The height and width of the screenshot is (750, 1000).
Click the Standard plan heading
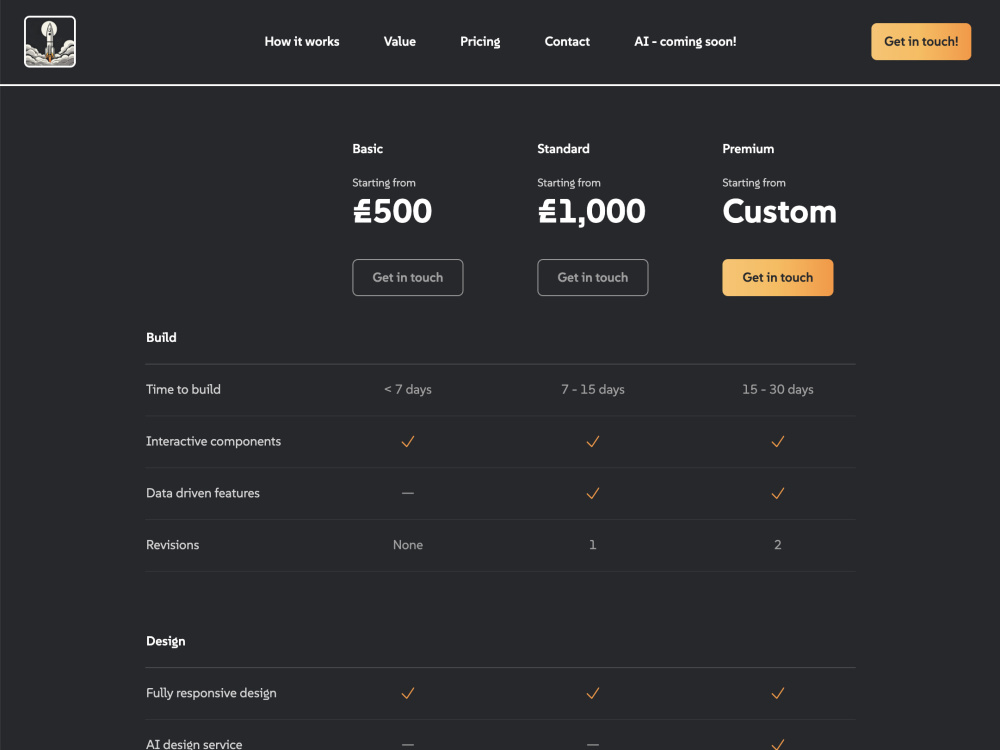(563, 149)
